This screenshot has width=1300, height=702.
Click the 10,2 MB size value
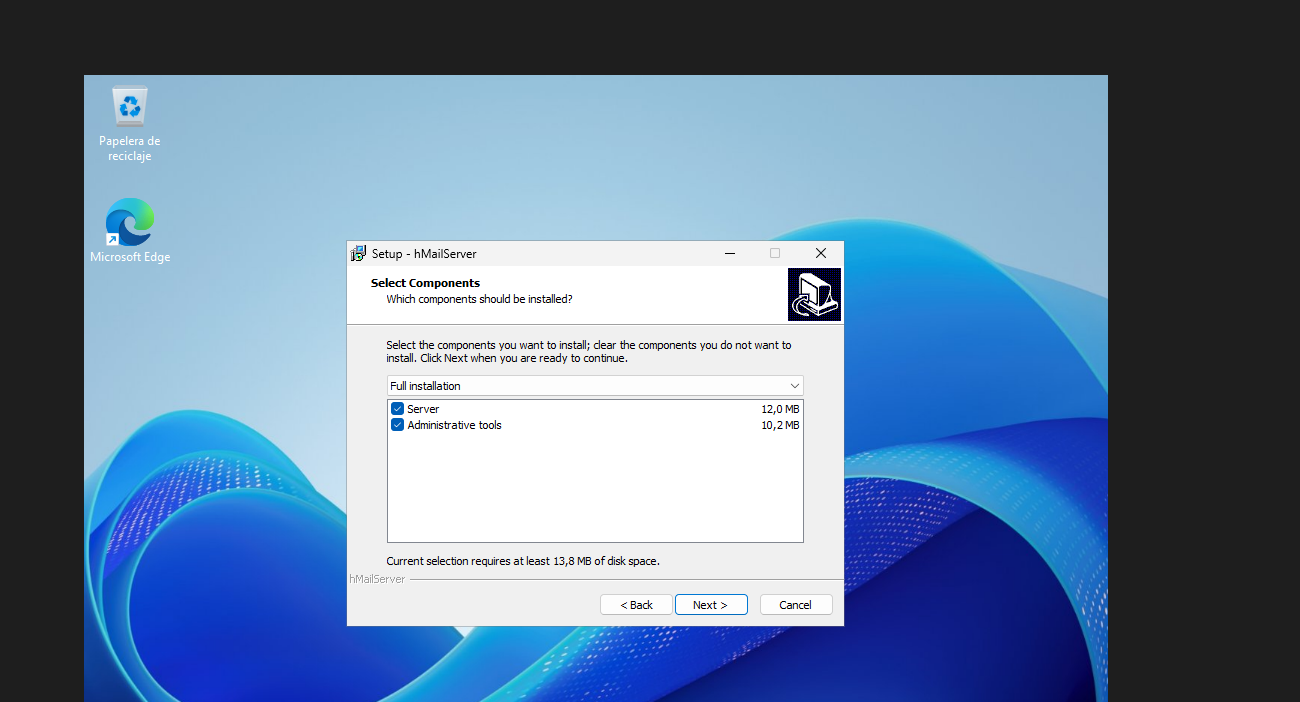(780, 425)
